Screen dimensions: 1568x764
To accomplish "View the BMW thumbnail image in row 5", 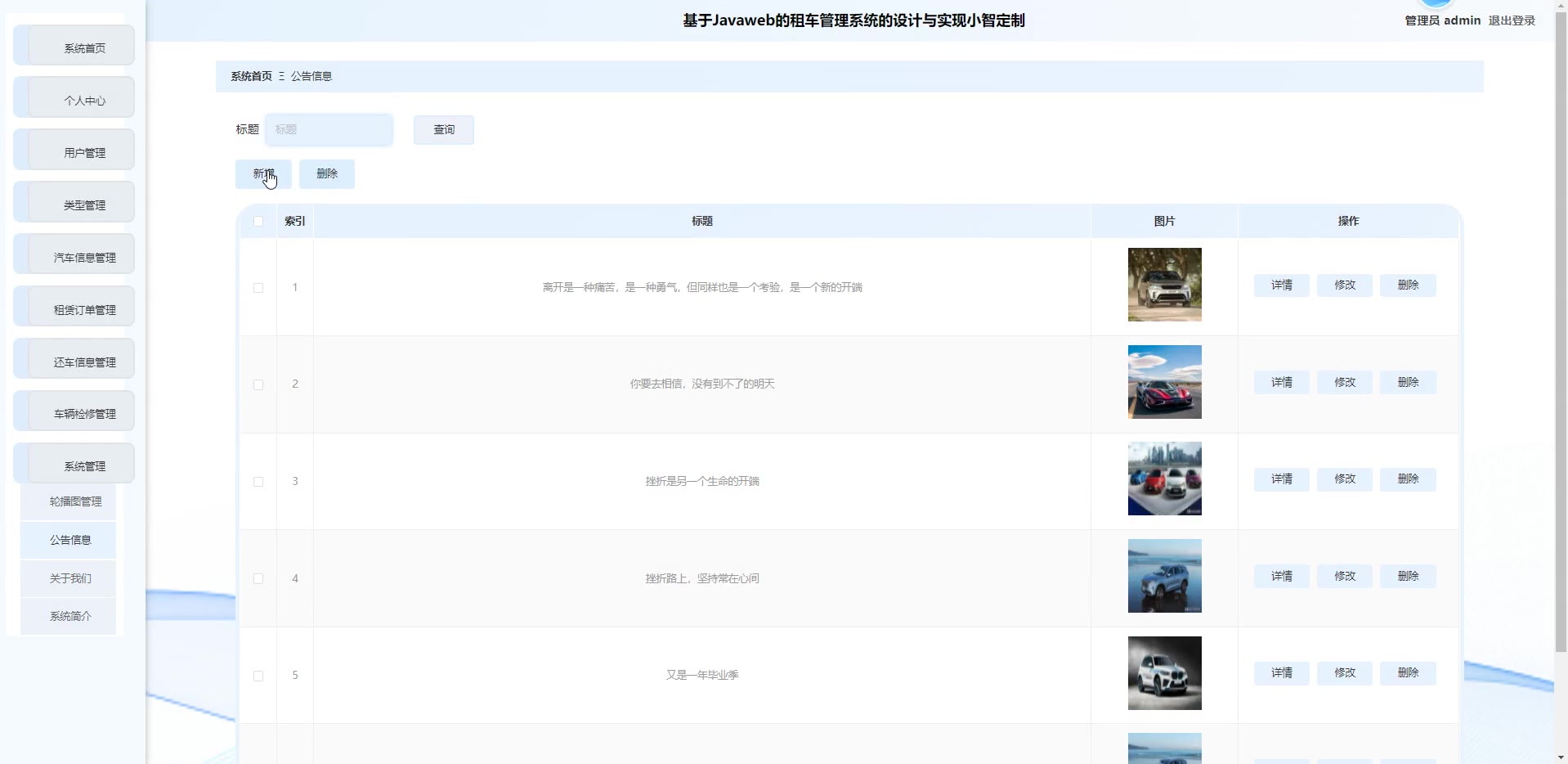I will click(x=1164, y=673).
